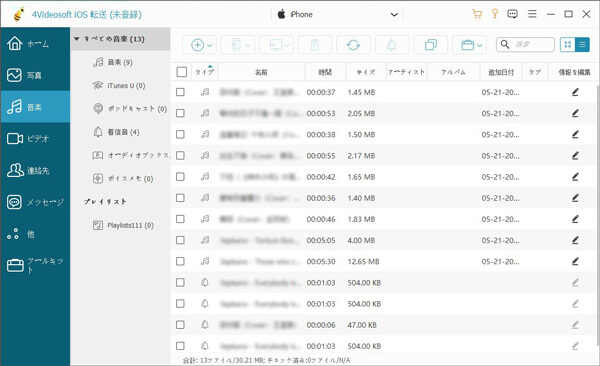The height and width of the screenshot is (366, 600).
Task: Check the row with duration 00:00:53
Action: [x=180, y=113]
